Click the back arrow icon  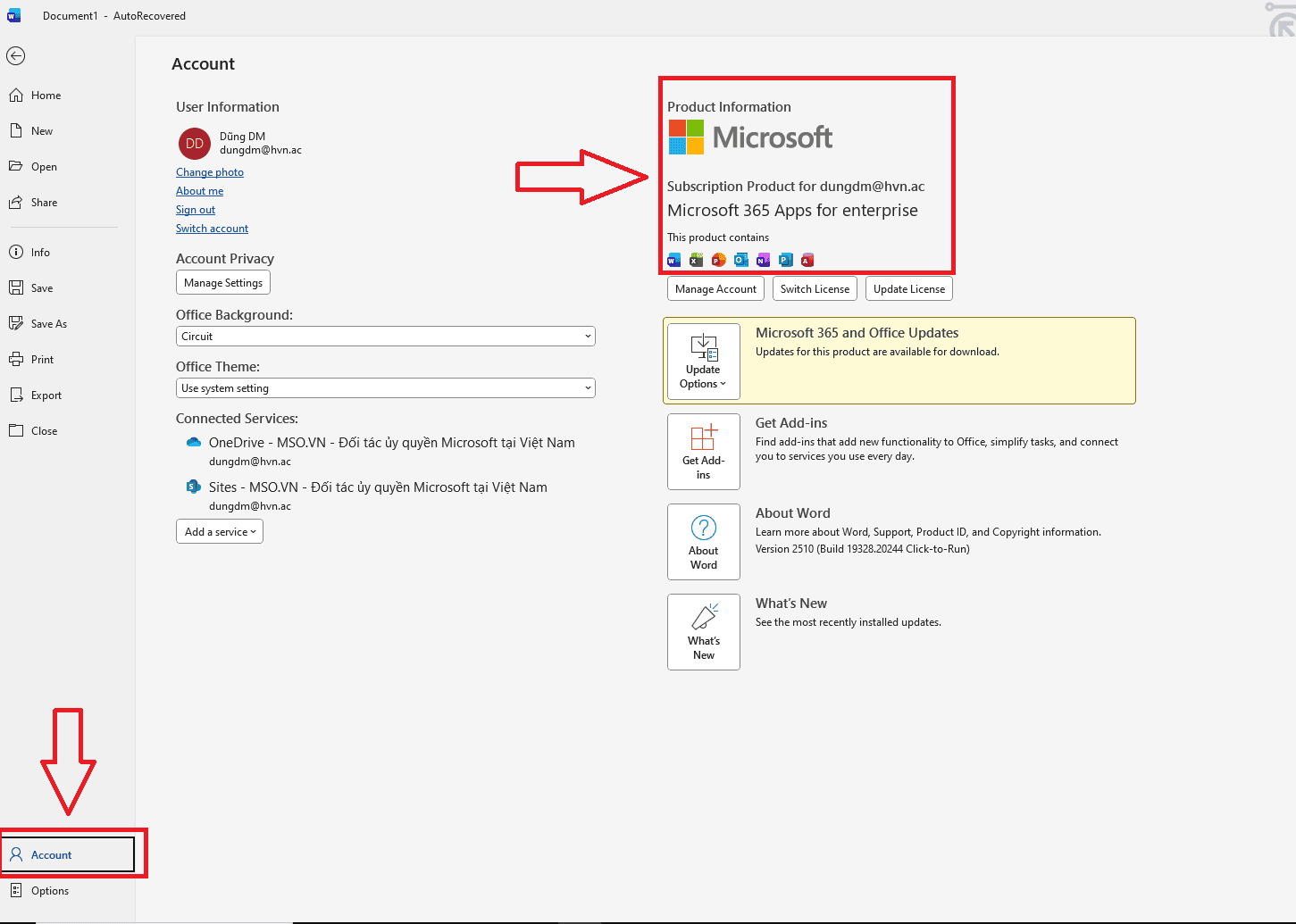click(15, 56)
